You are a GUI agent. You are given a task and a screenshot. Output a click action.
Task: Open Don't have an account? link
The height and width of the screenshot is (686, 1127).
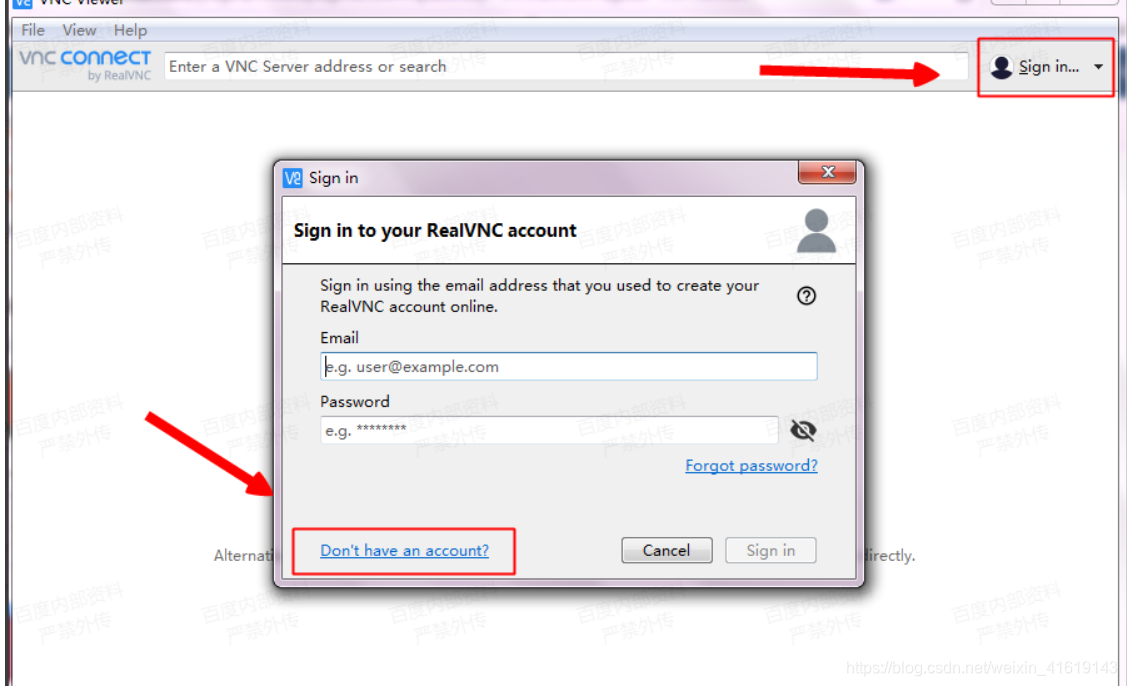coord(405,550)
